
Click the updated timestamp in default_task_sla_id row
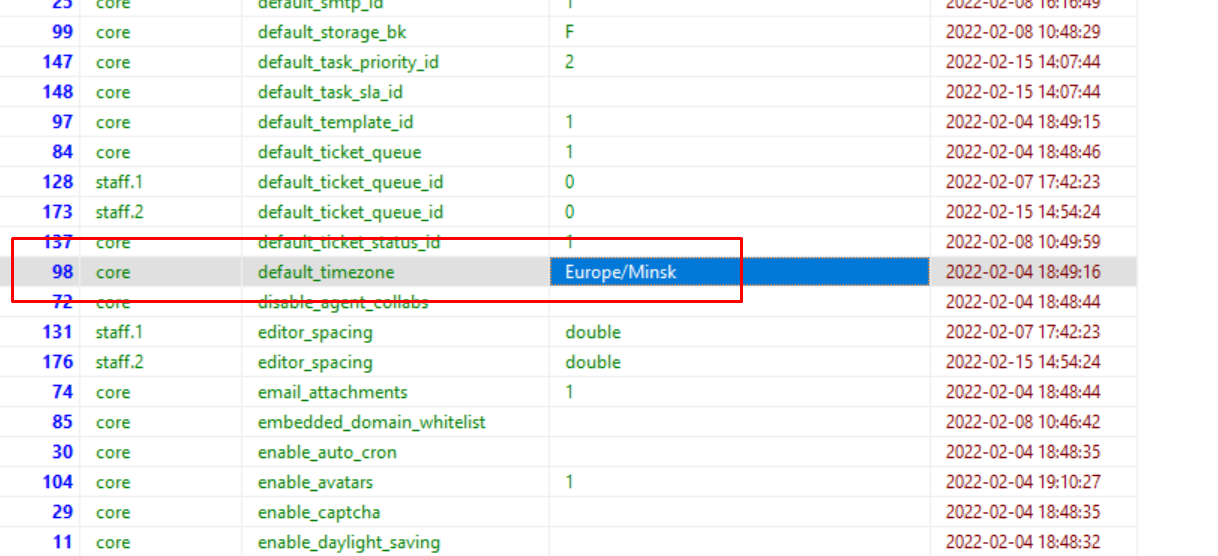tap(1023, 92)
